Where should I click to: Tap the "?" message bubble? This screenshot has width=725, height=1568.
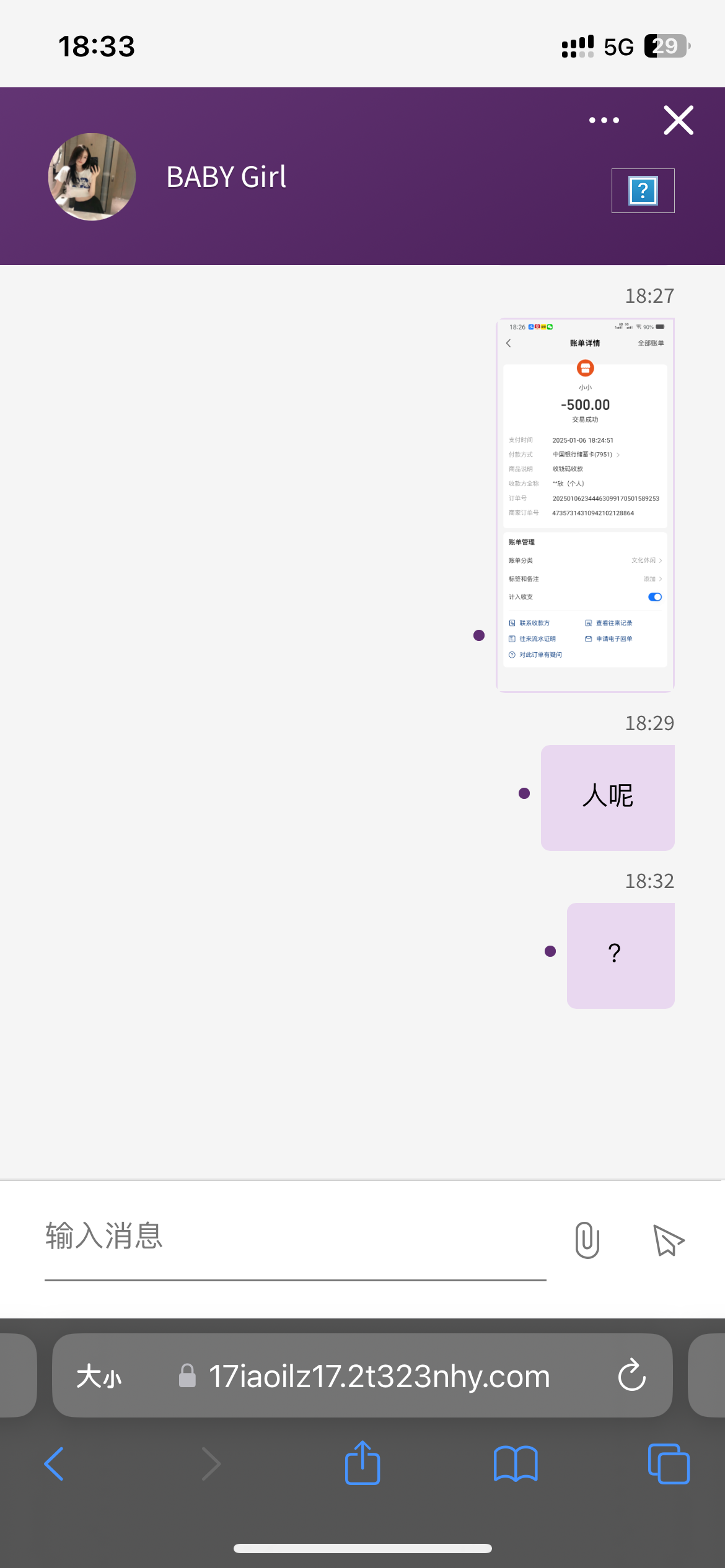point(620,955)
